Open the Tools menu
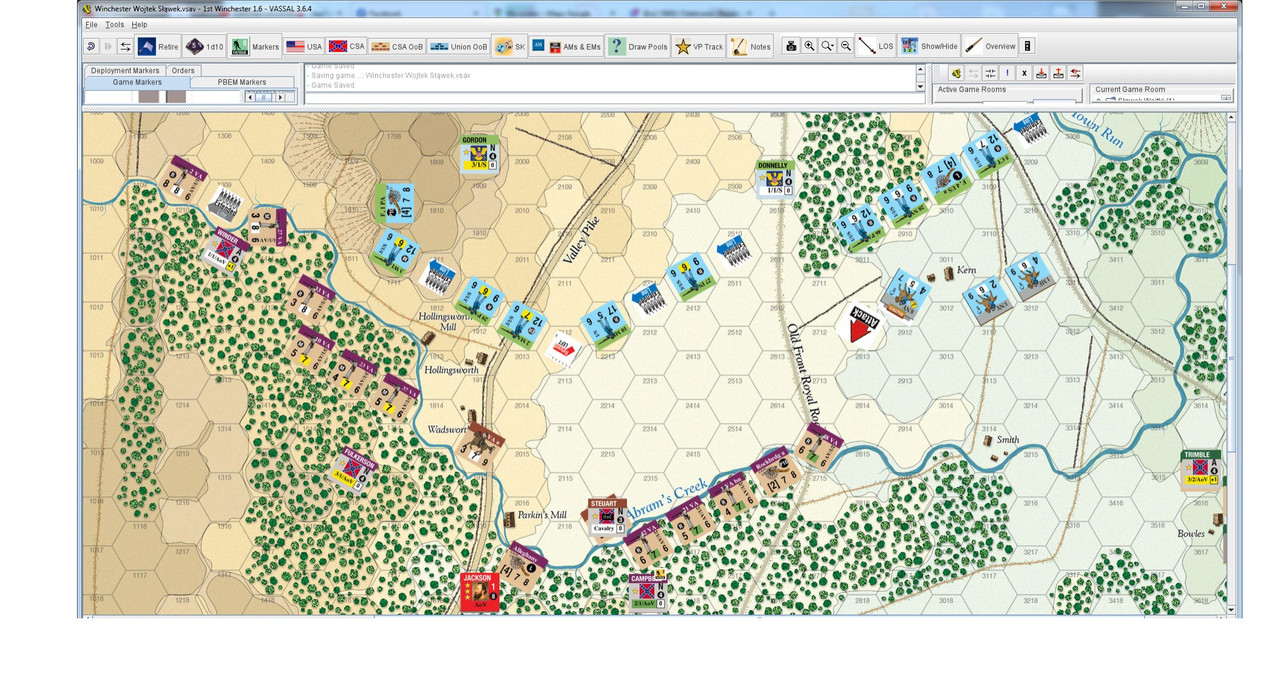The image size is (1280, 697). coord(115,24)
